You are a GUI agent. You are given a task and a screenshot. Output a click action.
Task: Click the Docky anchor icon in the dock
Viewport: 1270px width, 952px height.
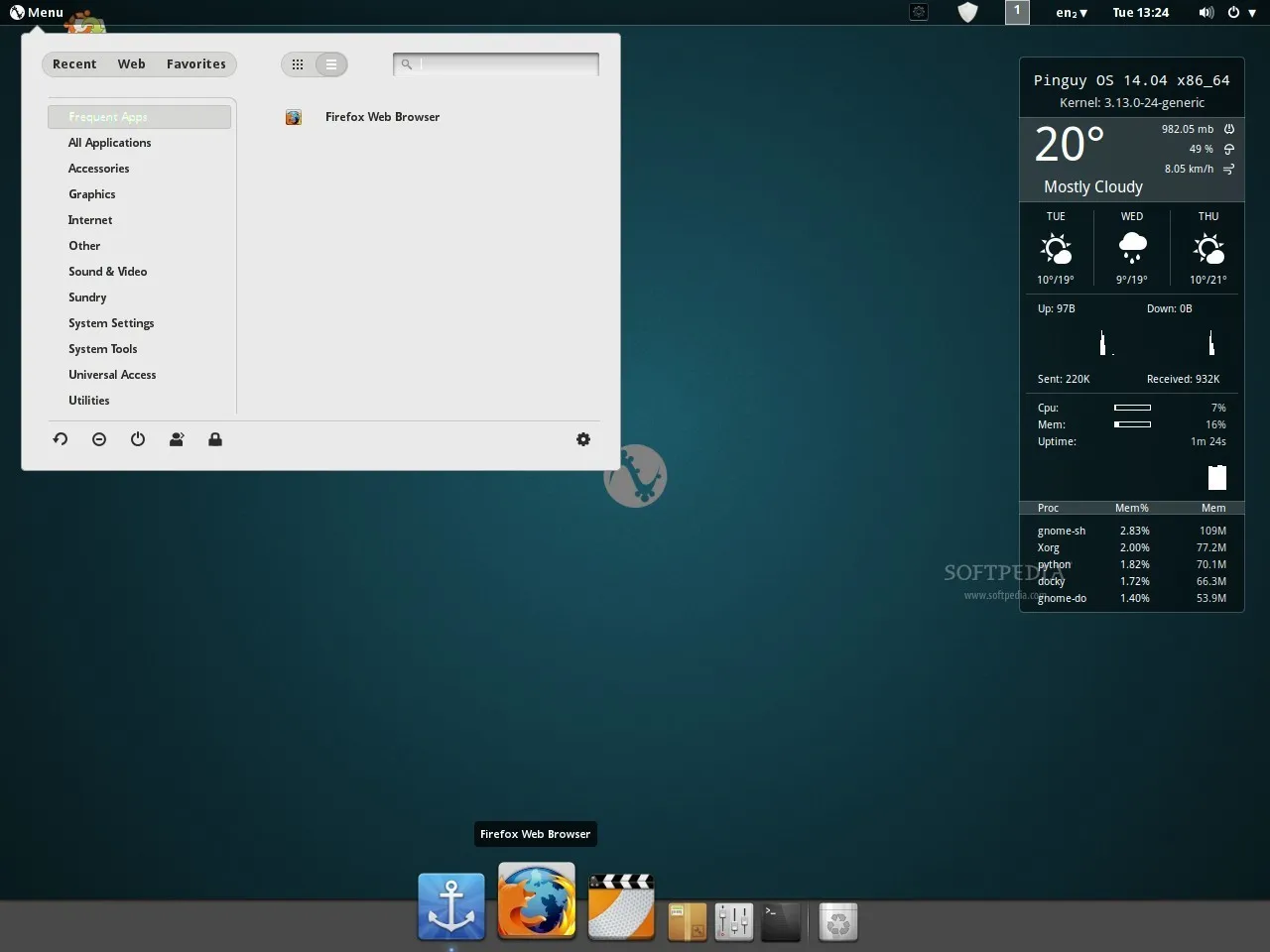(451, 906)
